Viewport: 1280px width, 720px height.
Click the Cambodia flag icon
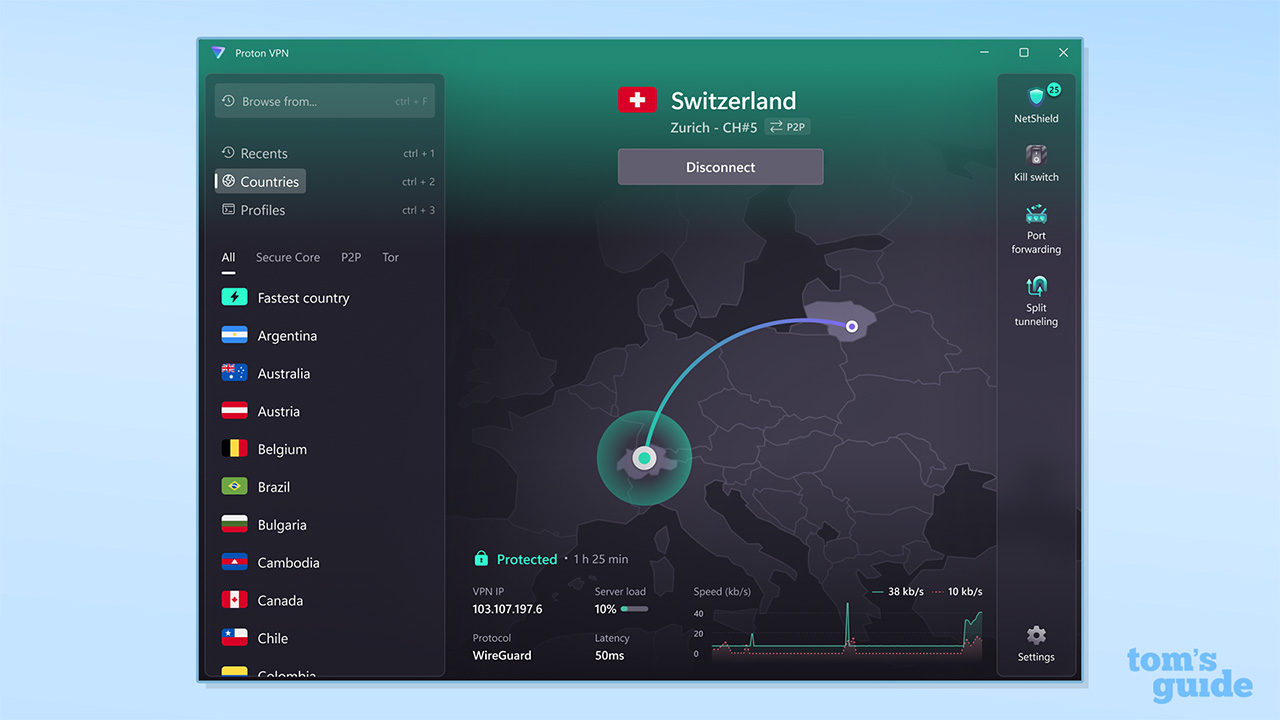234,562
